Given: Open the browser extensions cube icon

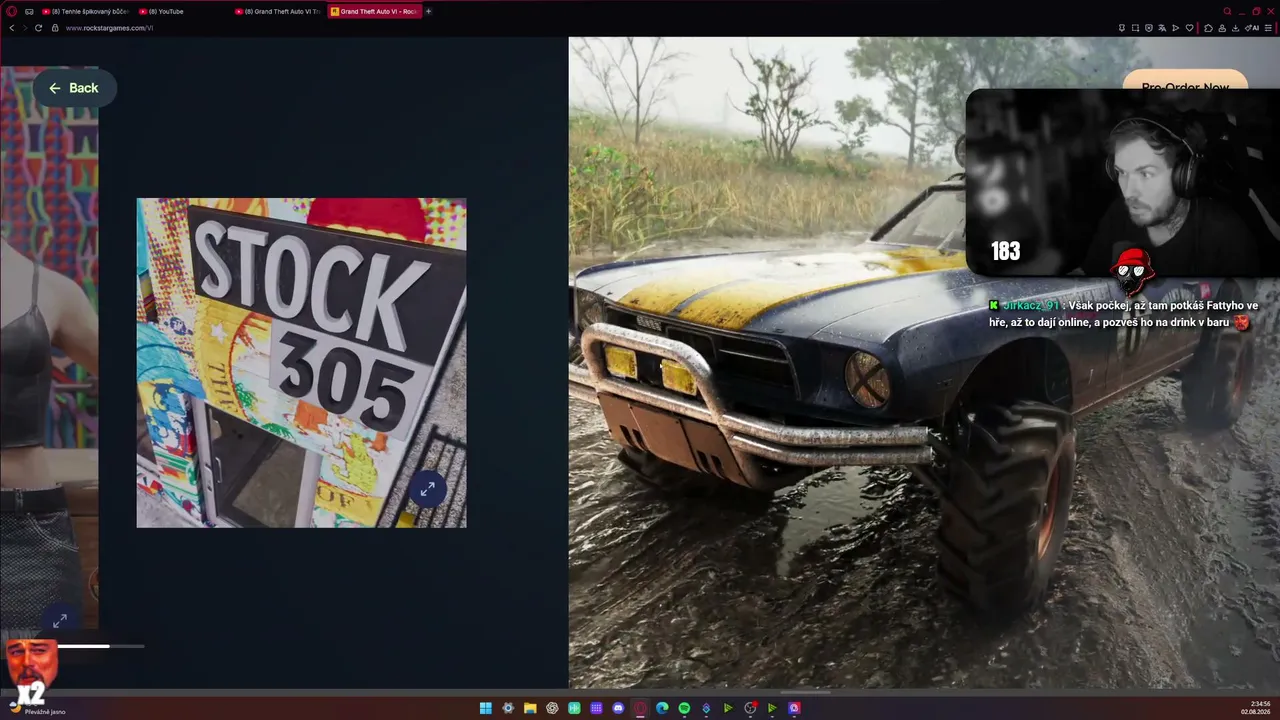Looking at the screenshot, I should pos(1208,28).
